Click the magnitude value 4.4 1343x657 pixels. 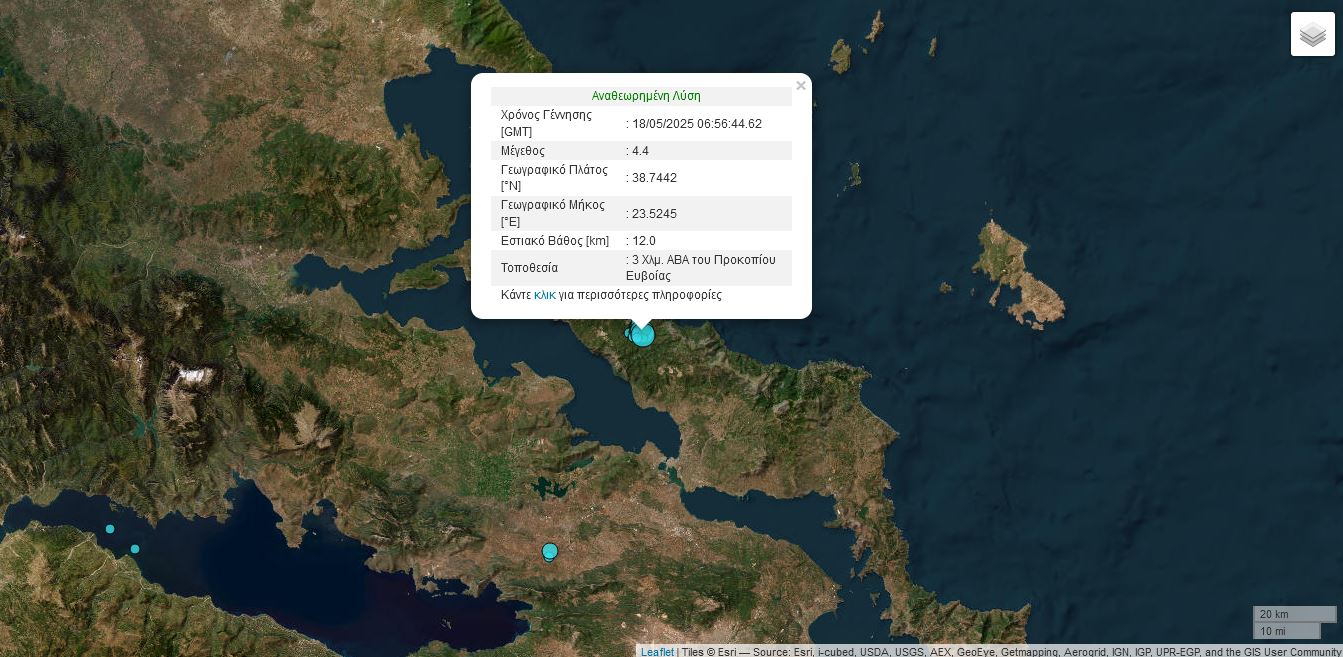click(x=640, y=151)
